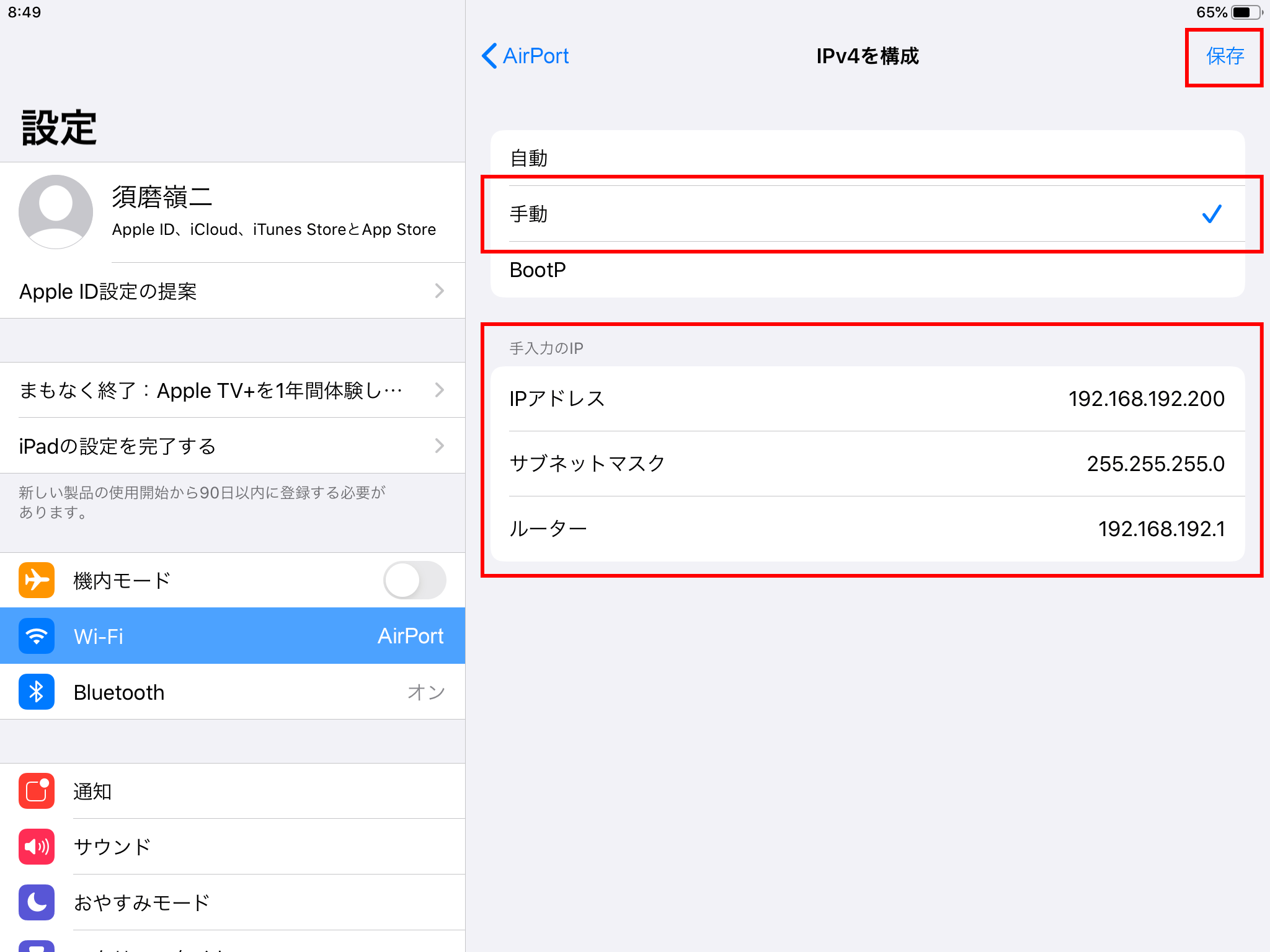1270x952 pixels.
Task: Tap the pink Sounds (サウンド) icon
Action: tap(37, 847)
